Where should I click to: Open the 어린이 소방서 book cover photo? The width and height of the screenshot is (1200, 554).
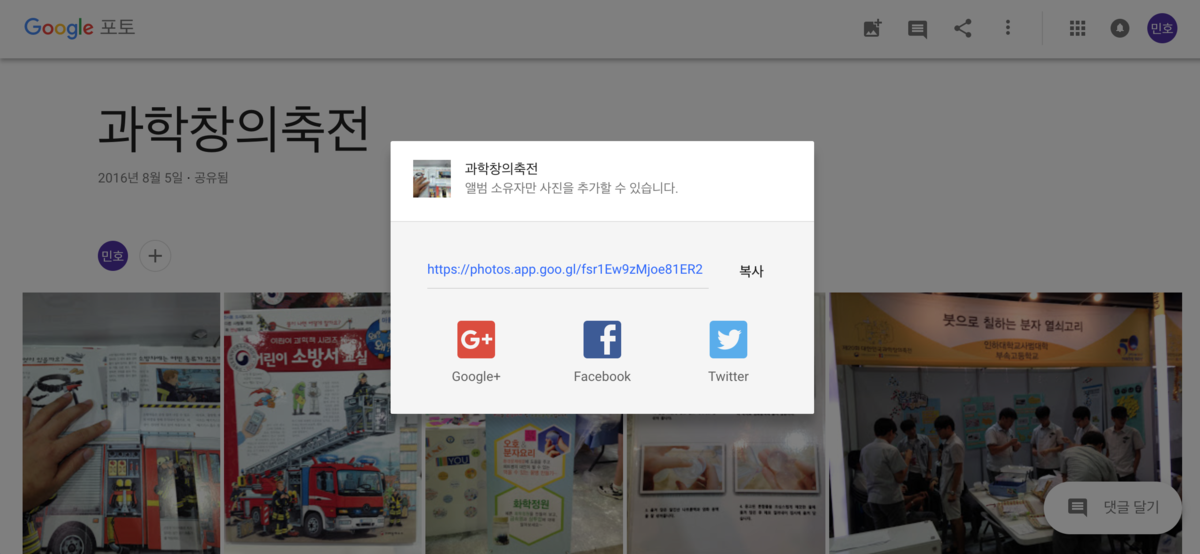pyautogui.click(x=322, y=423)
